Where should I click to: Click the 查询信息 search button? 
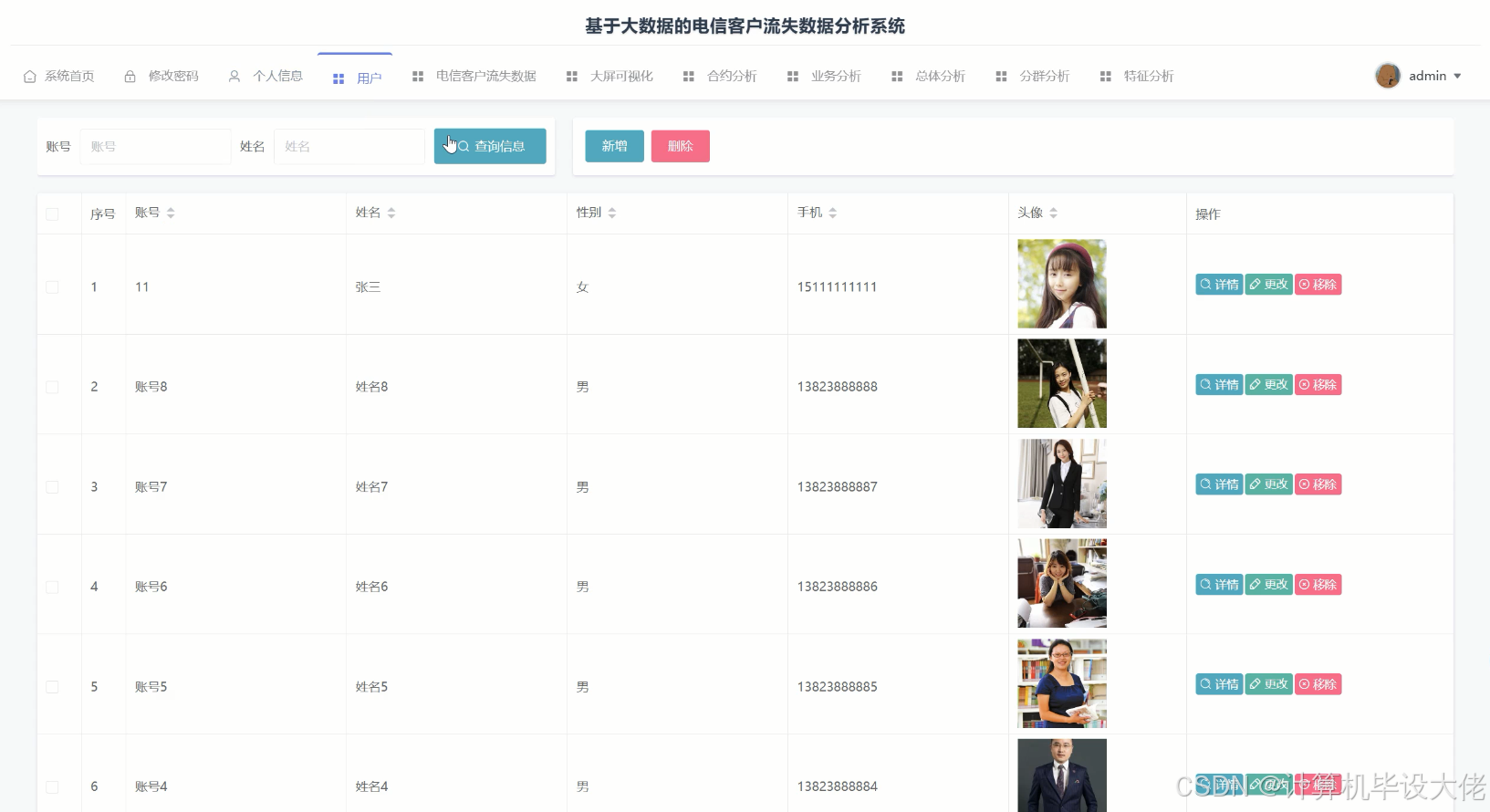[x=490, y=146]
